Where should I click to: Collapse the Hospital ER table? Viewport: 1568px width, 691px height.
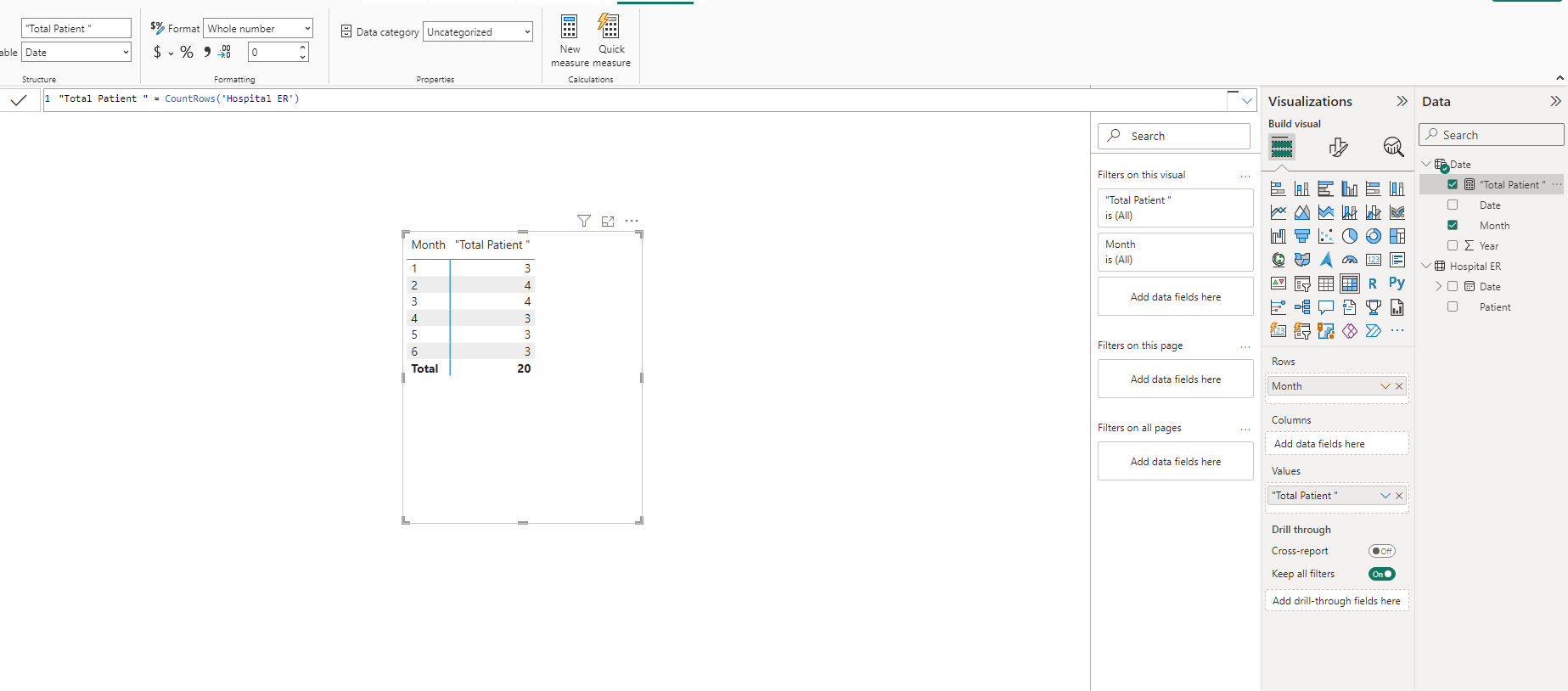(1426, 267)
